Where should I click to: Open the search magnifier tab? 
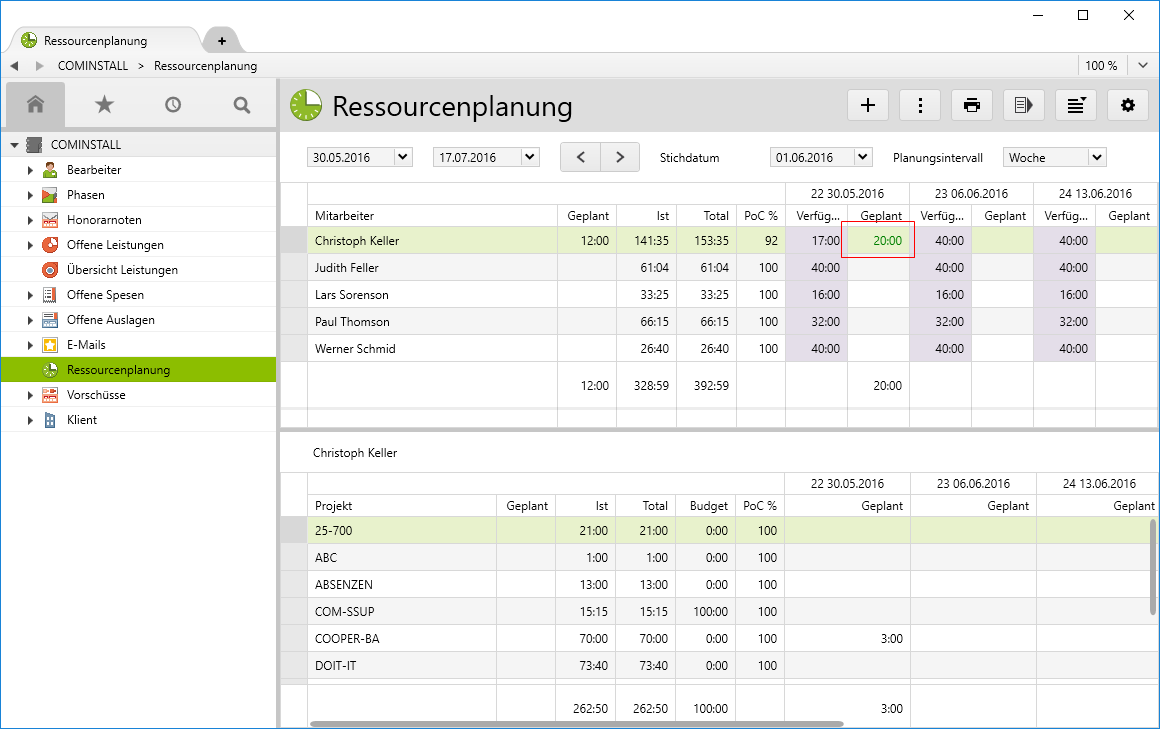pyautogui.click(x=241, y=104)
